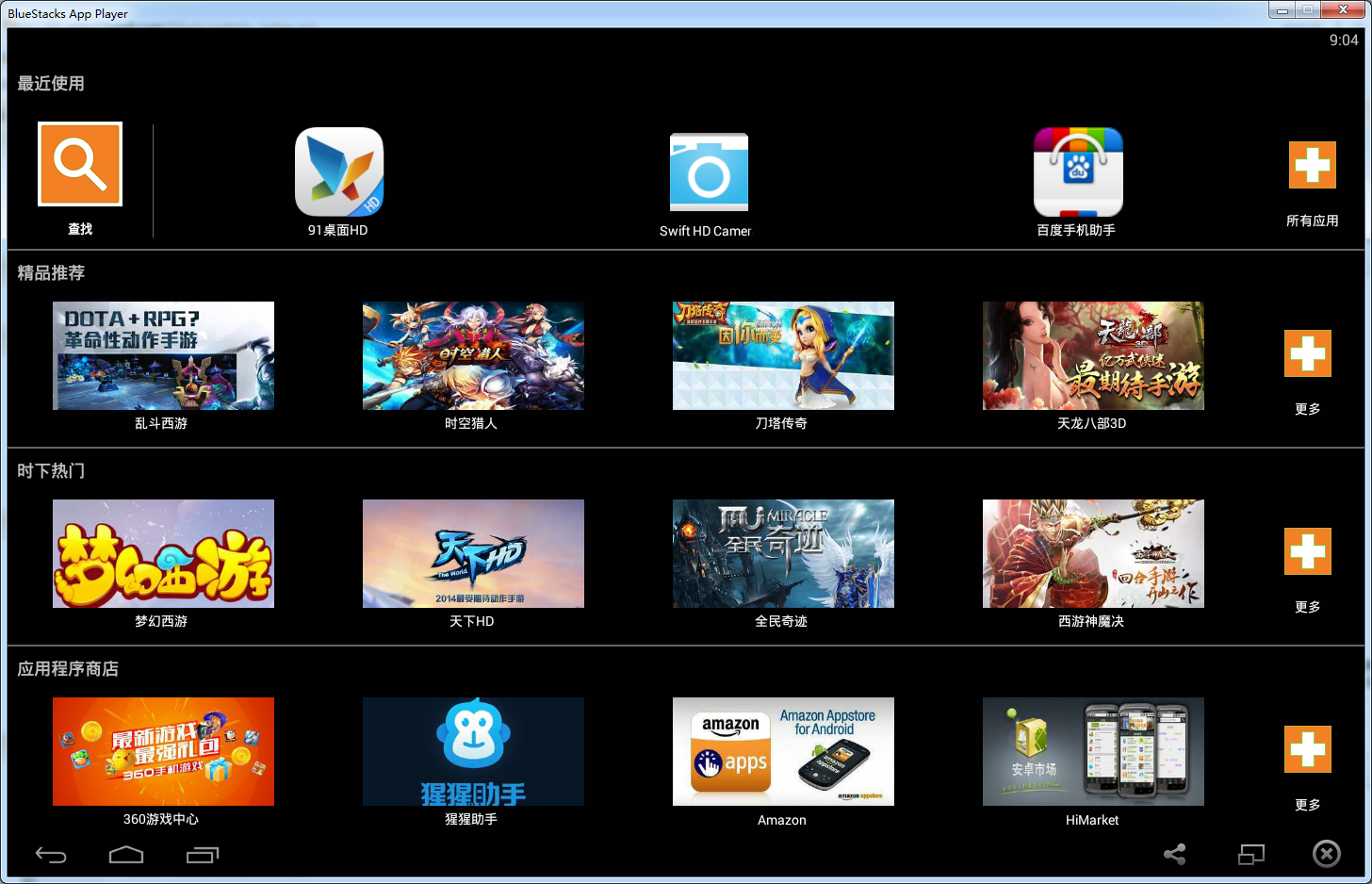The height and width of the screenshot is (884, 1372).
Task: Click the 所有应用 label
Action: [x=1313, y=221]
